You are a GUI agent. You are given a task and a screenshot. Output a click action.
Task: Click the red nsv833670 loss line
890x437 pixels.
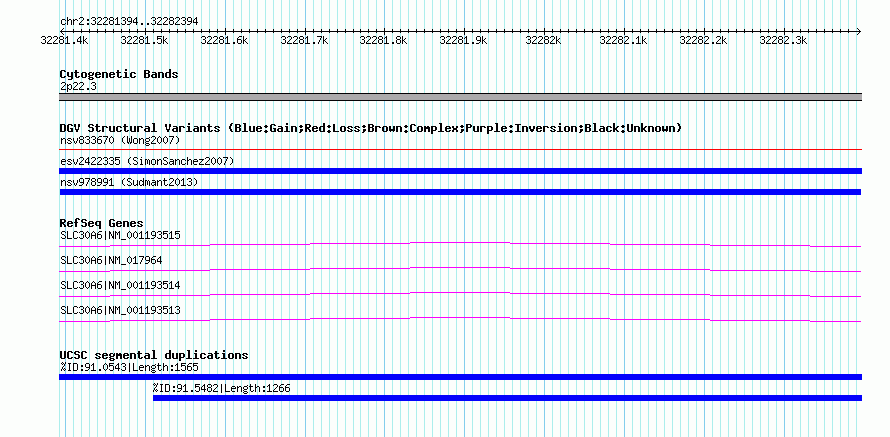tap(460, 150)
